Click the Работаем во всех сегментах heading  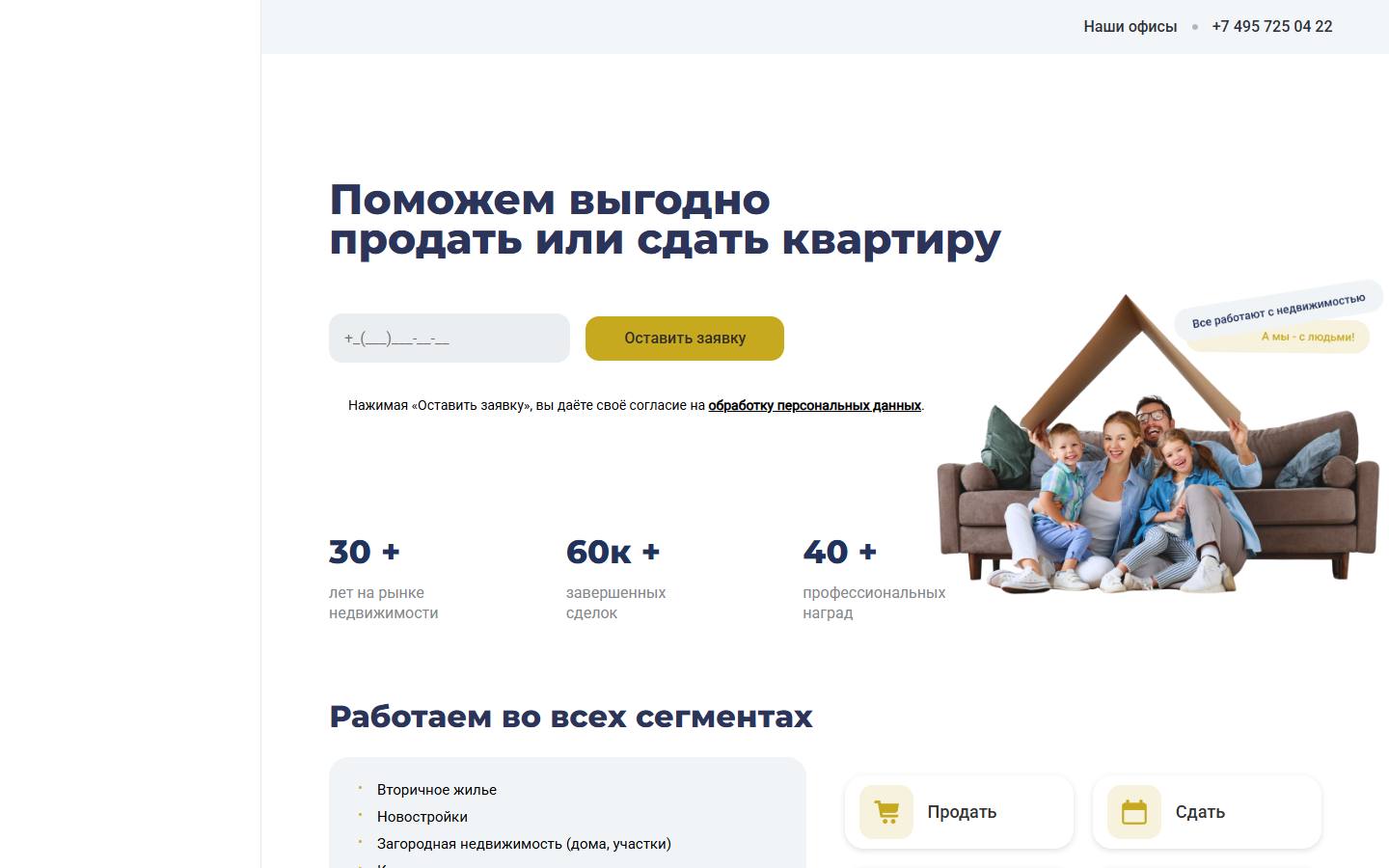[x=571, y=717]
